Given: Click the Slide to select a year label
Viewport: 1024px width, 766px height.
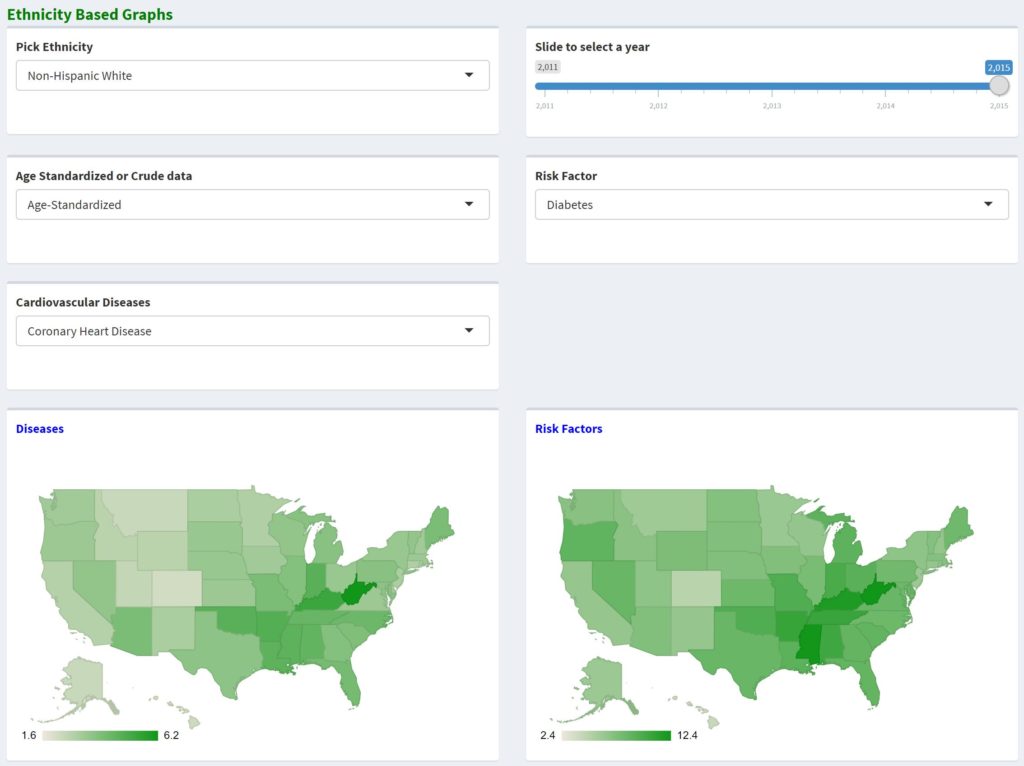Looking at the screenshot, I should point(592,47).
